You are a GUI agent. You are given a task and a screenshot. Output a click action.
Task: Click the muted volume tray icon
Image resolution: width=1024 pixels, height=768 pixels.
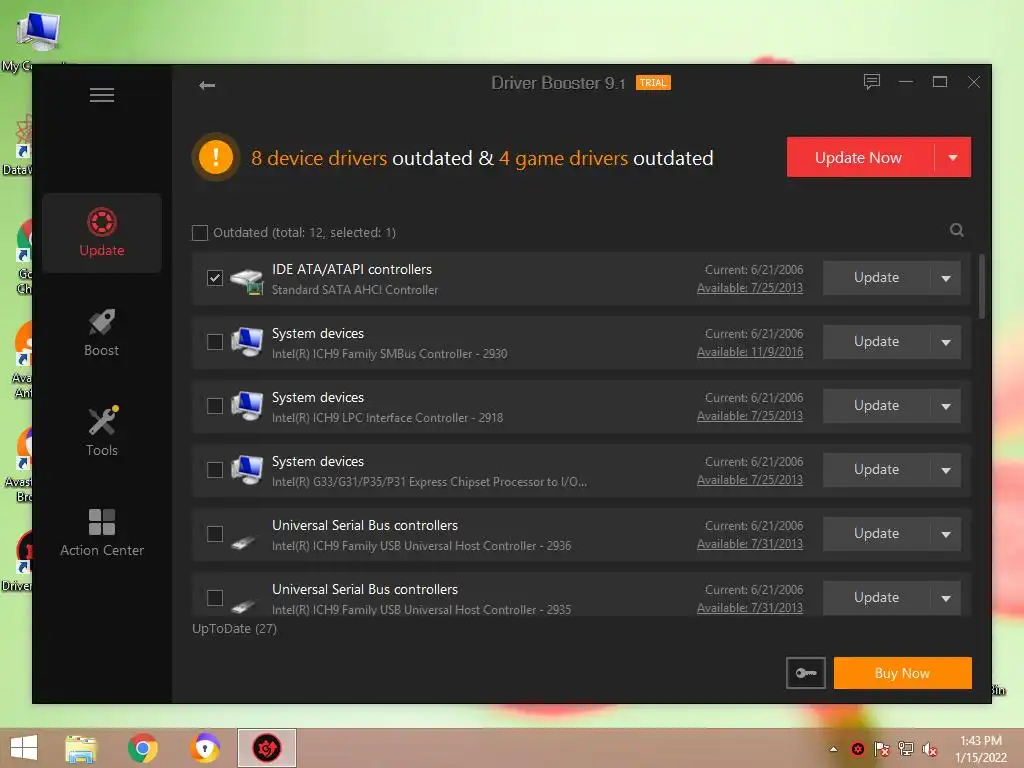tap(929, 749)
